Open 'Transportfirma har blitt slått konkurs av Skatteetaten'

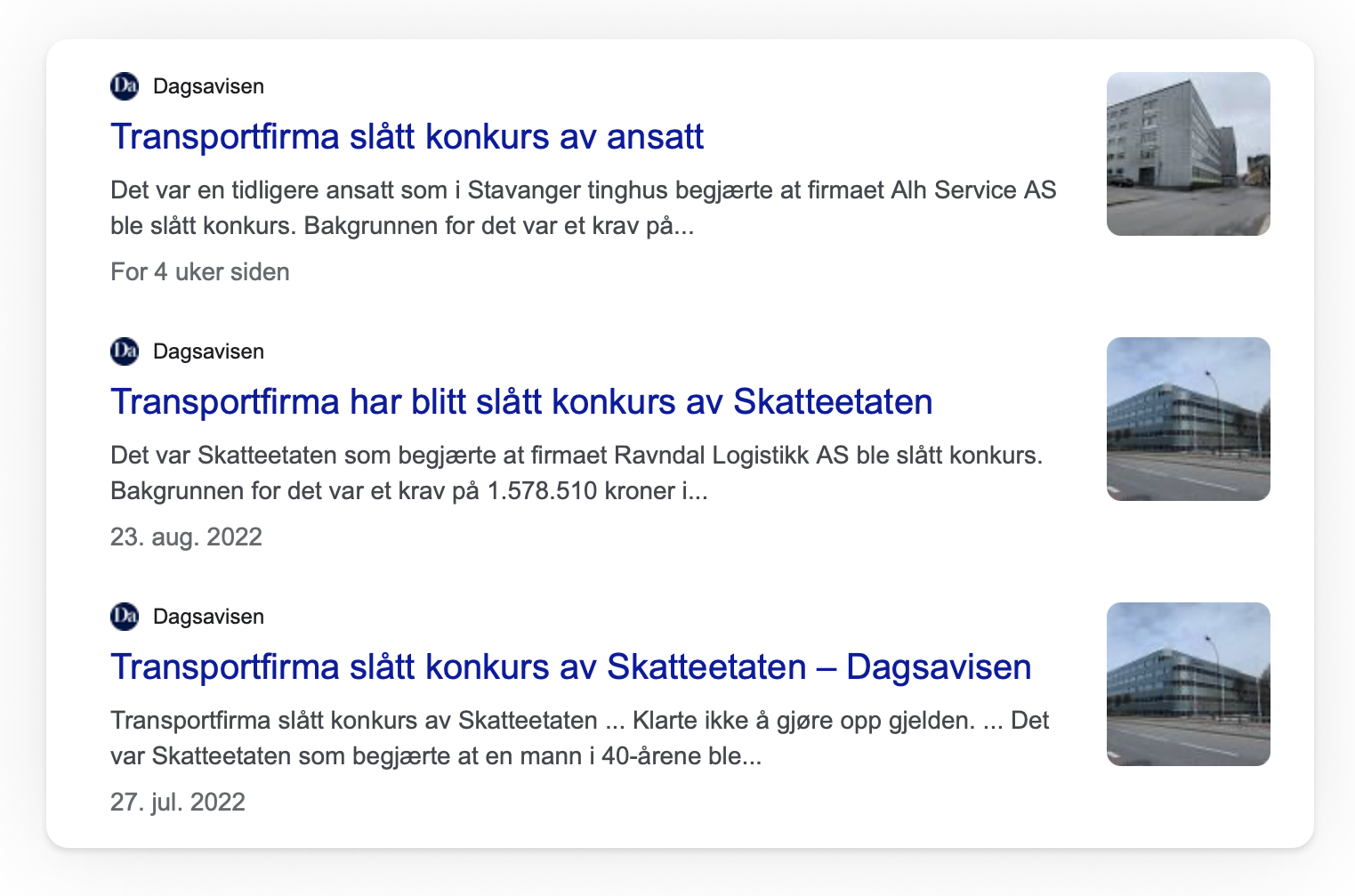click(x=521, y=401)
